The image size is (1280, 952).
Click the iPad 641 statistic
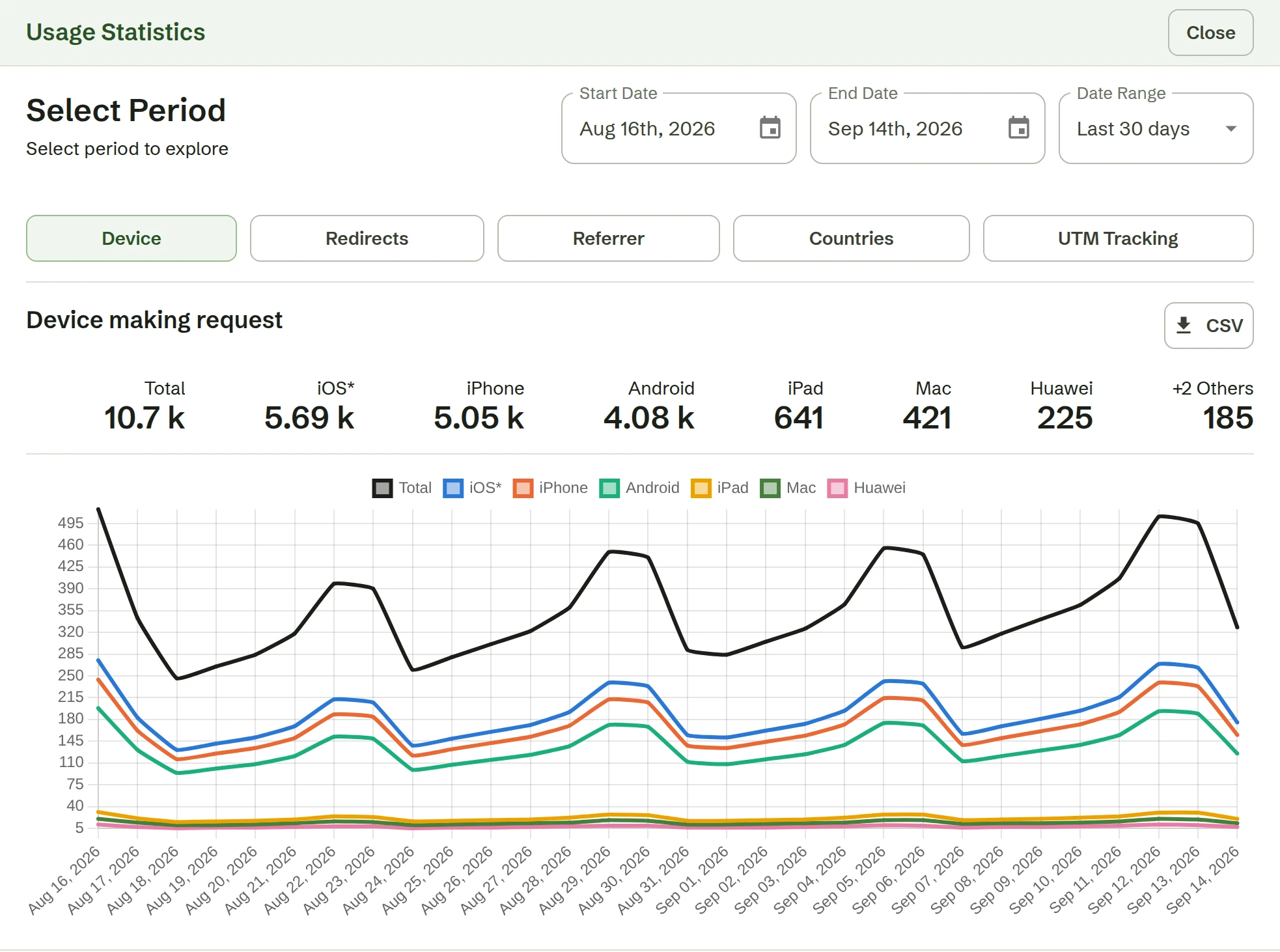click(799, 406)
